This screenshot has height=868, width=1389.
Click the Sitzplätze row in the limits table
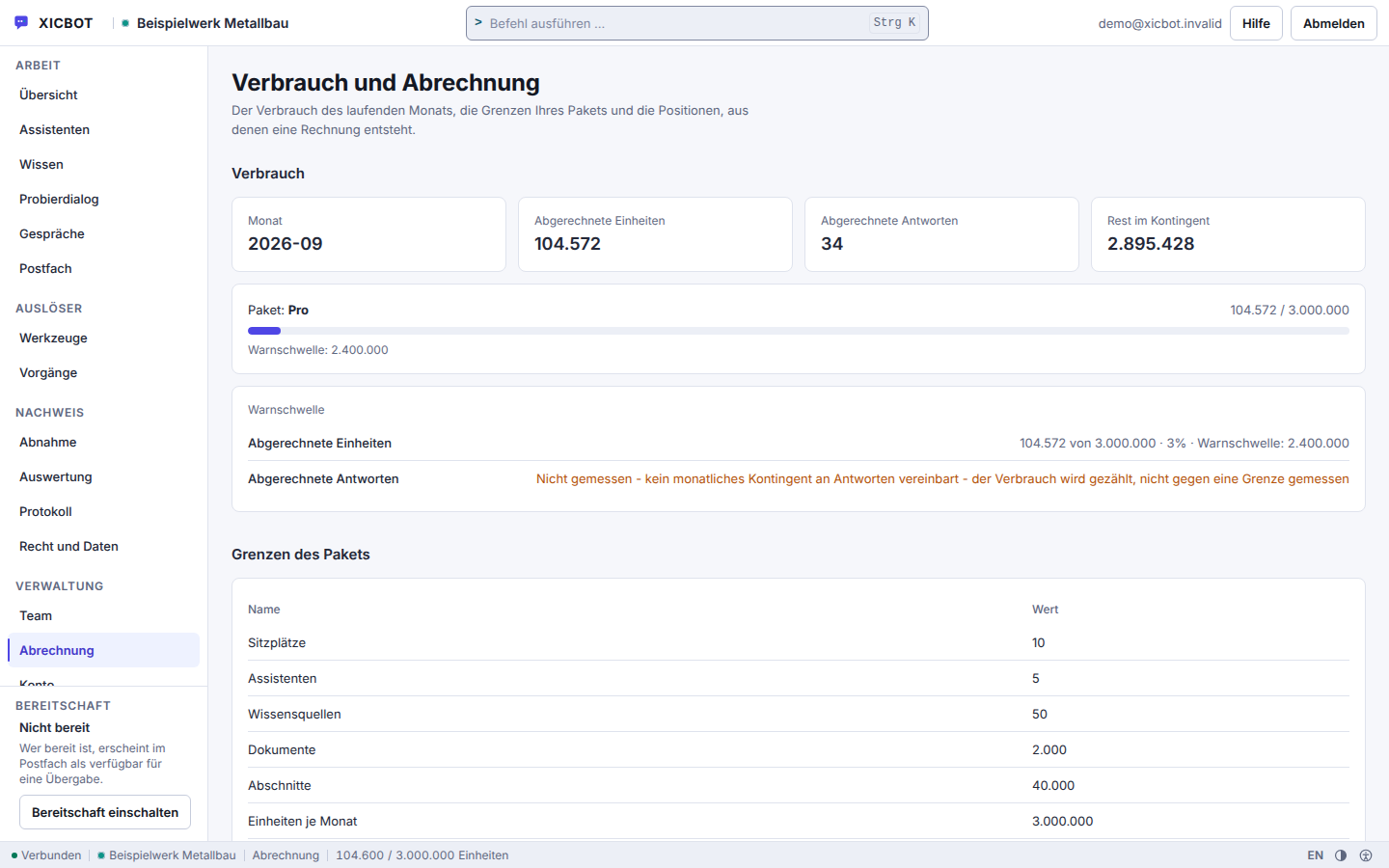pos(799,643)
